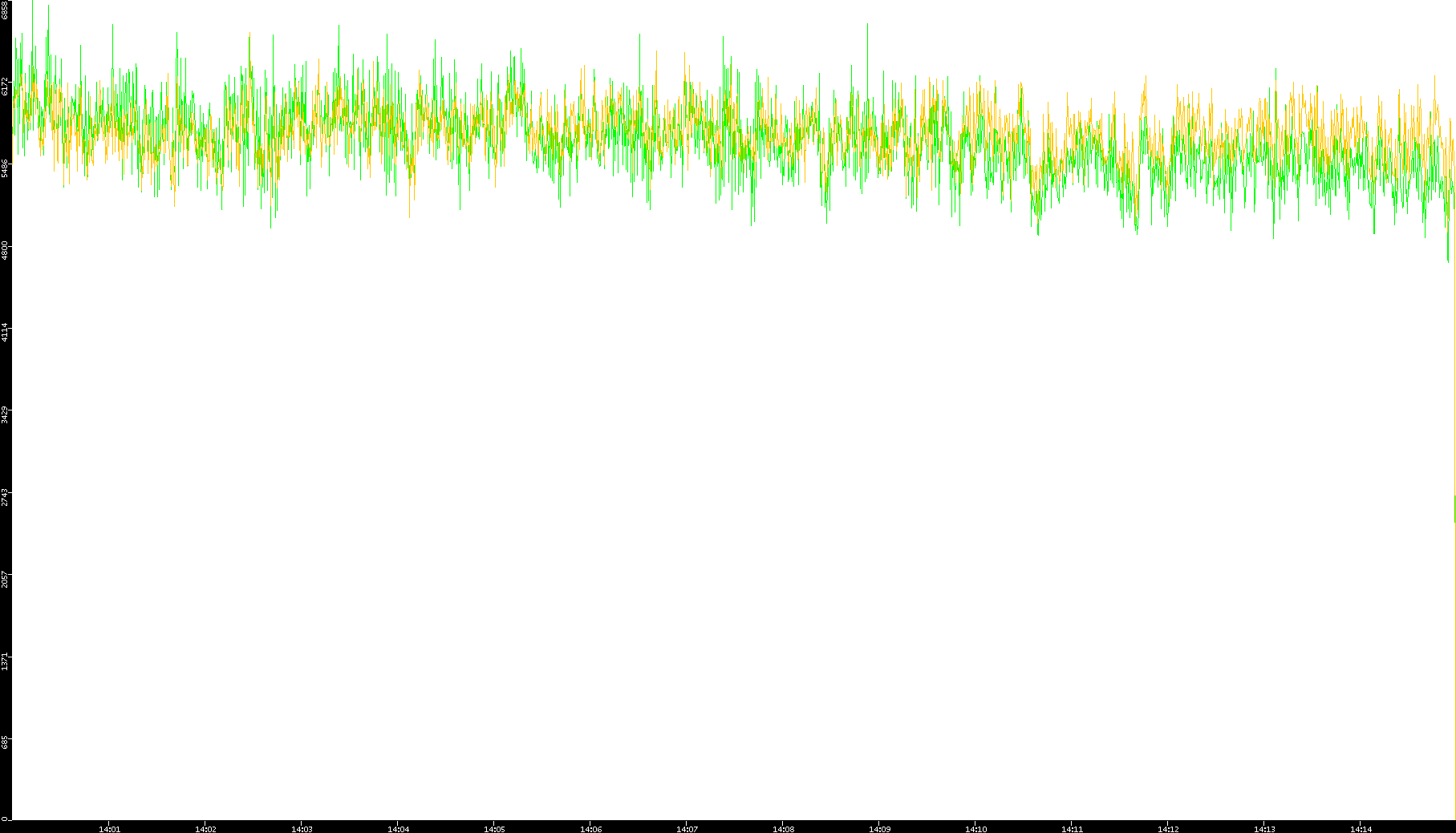Click the 14:01 time axis label
Image resolution: width=1456 pixels, height=833 pixels.
pos(109,828)
